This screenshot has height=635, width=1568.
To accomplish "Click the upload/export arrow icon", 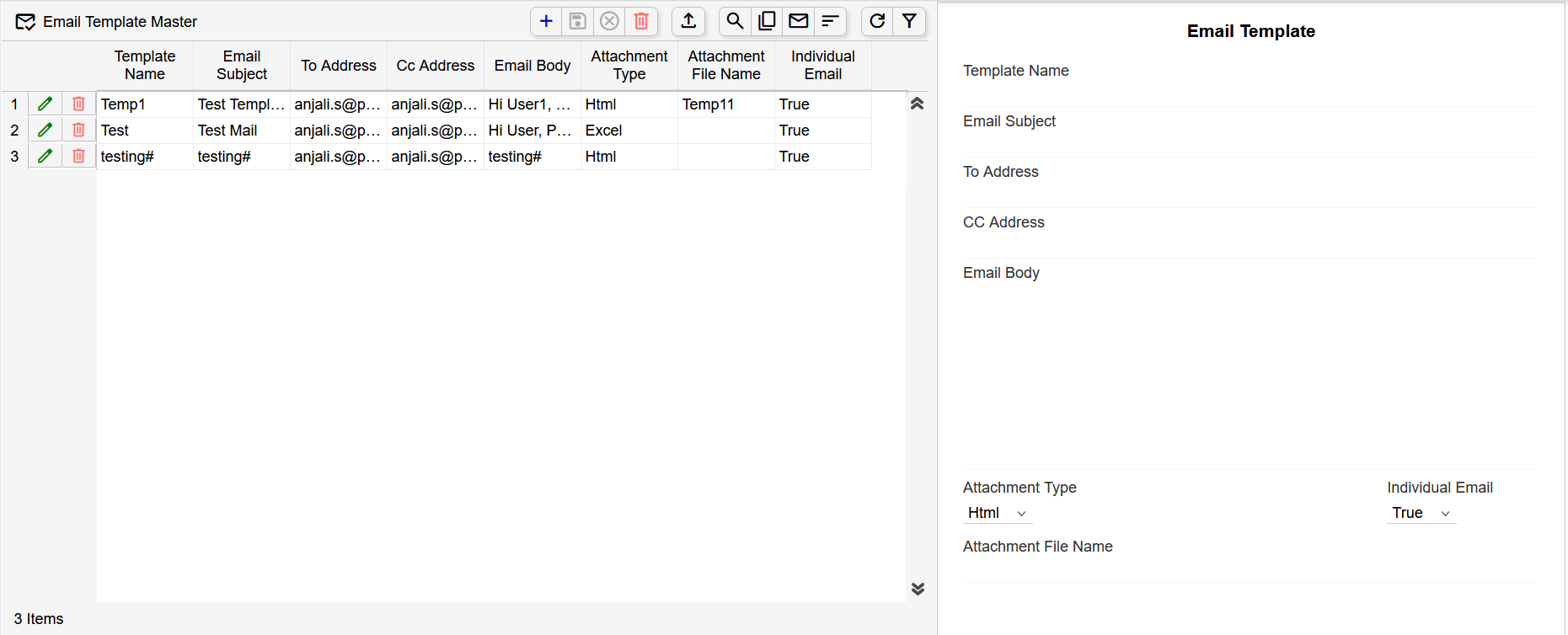I will 688,21.
